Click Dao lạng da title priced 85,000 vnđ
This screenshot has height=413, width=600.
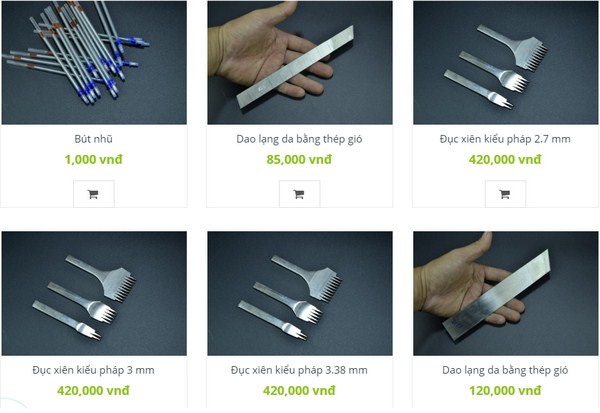(x=299, y=139)
